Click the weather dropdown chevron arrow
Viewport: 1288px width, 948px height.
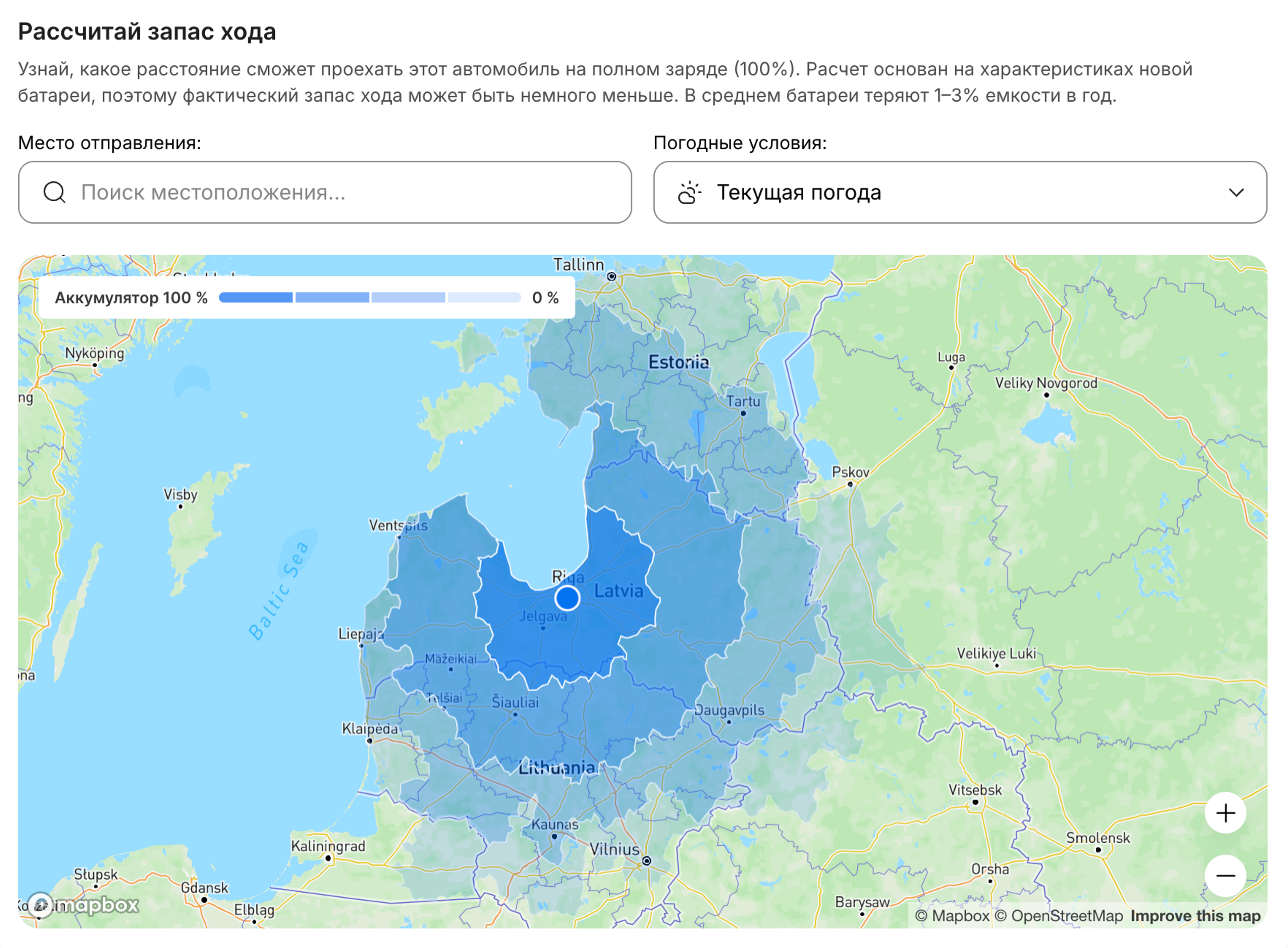(1236, 192)
